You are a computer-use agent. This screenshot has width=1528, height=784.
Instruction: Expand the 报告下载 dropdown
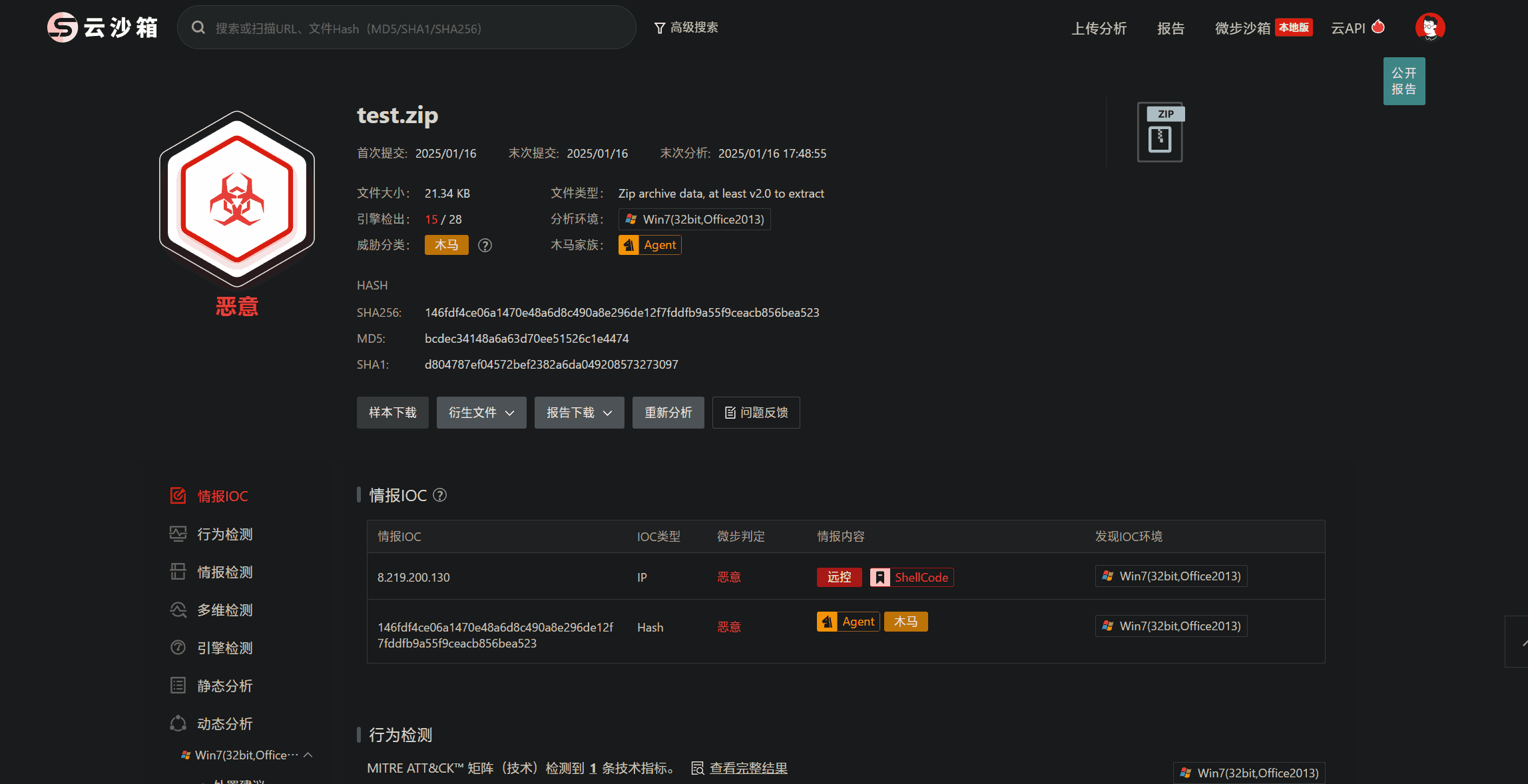[x=579, y=413]
